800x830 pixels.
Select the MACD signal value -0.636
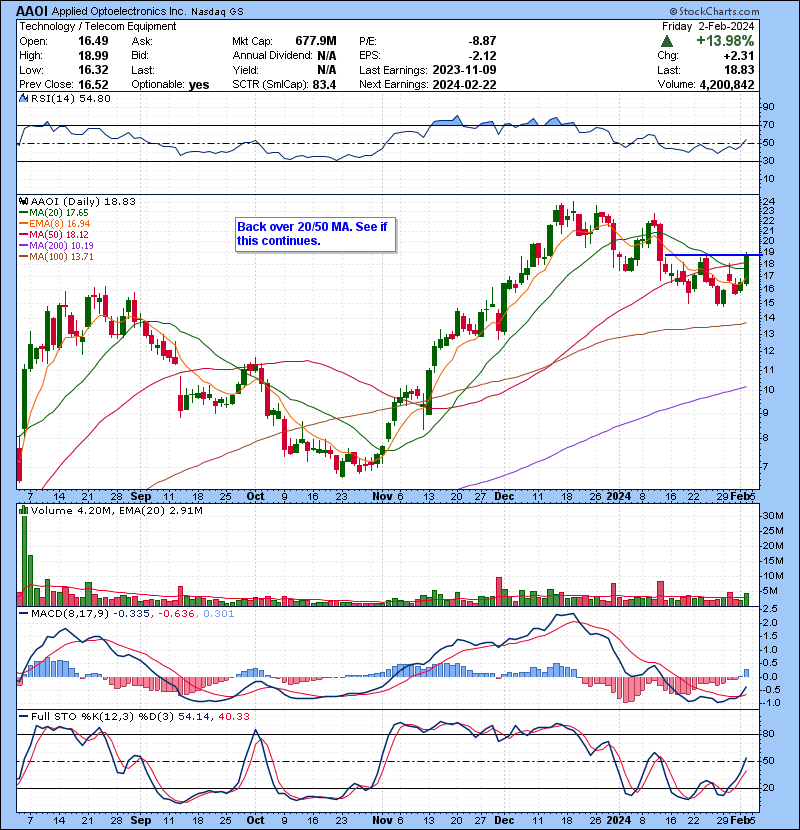click(175, 614)
